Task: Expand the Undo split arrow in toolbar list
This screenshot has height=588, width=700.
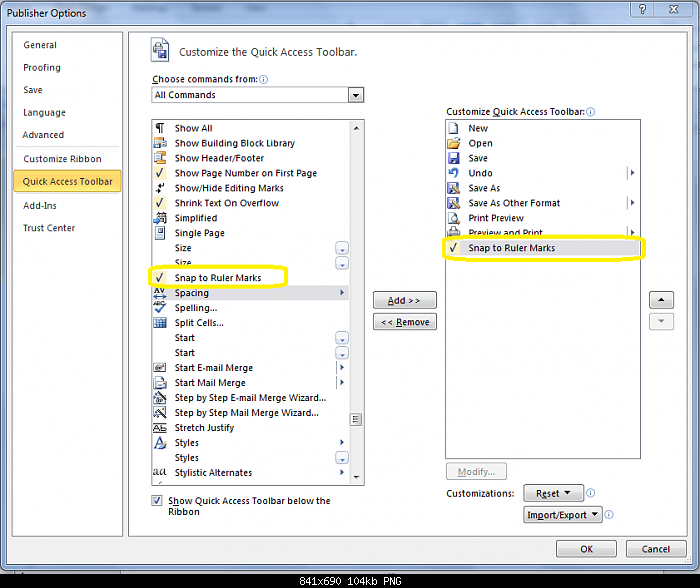Action: point(632,173)
